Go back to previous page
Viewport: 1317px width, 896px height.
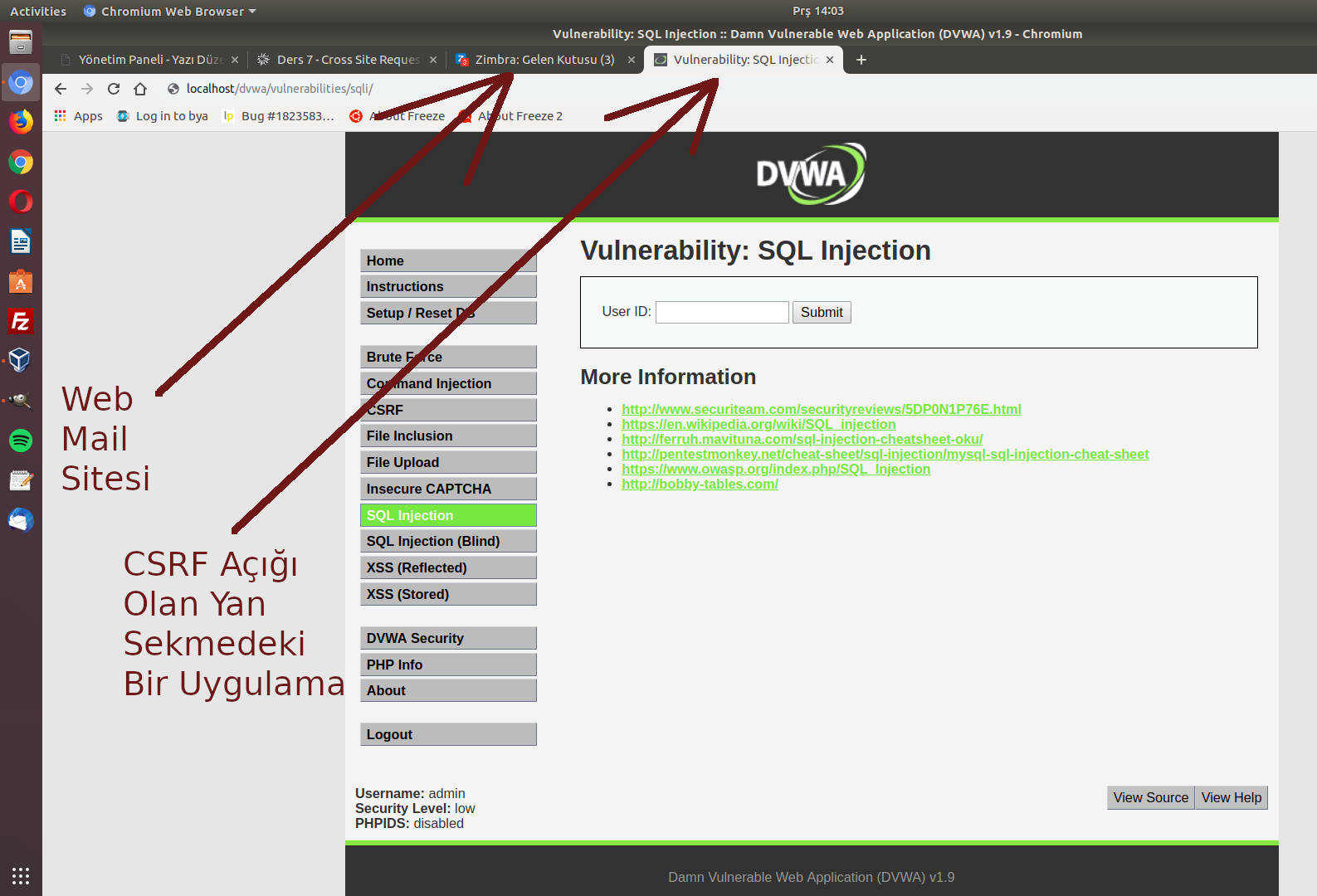coord(61,89)
